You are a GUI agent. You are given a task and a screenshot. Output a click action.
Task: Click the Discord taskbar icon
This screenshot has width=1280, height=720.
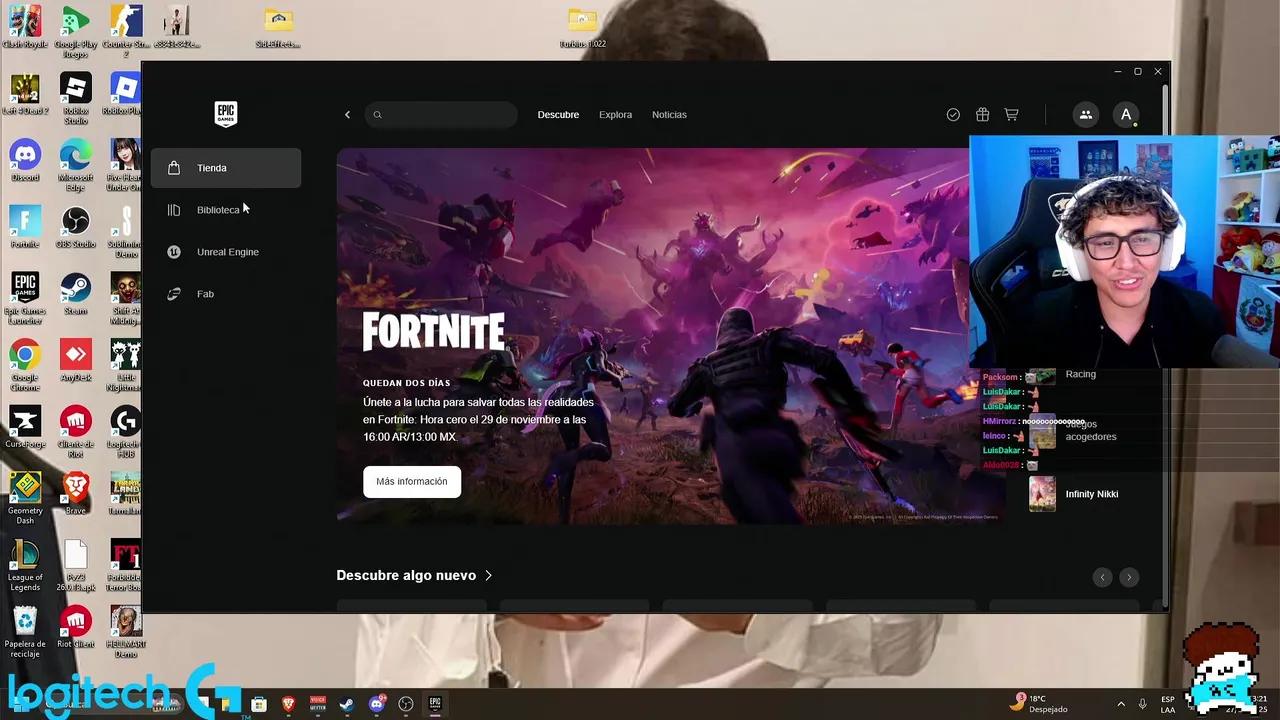(x=376, y=704)
